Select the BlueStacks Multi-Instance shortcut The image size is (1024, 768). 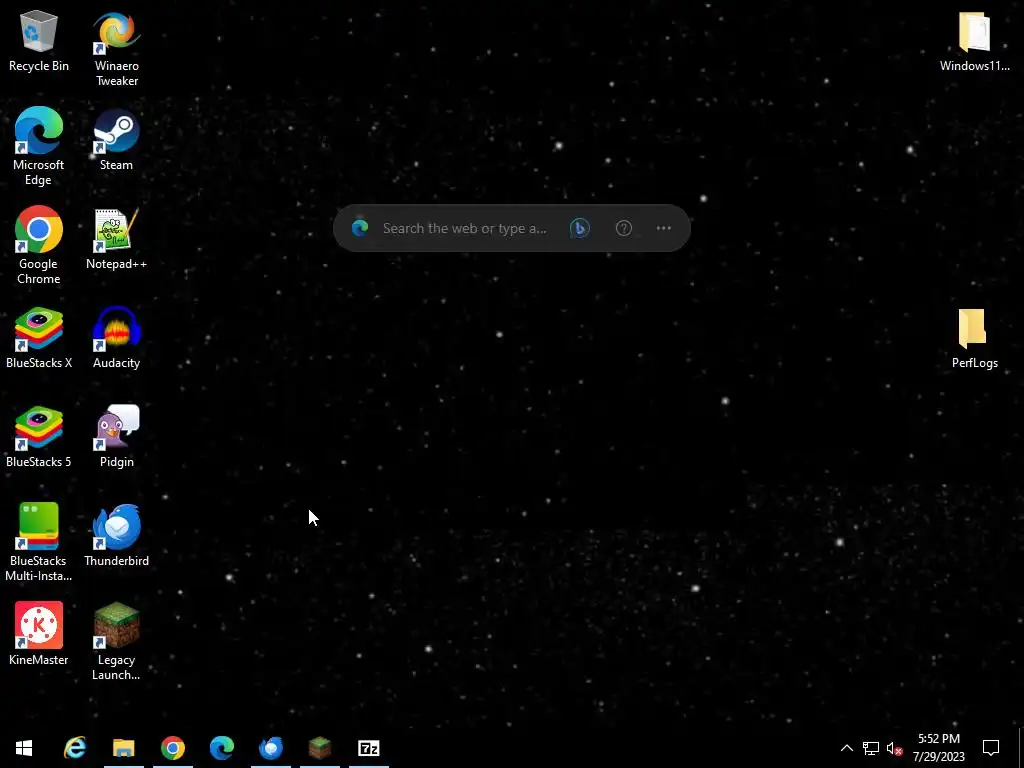click(39, 542)
